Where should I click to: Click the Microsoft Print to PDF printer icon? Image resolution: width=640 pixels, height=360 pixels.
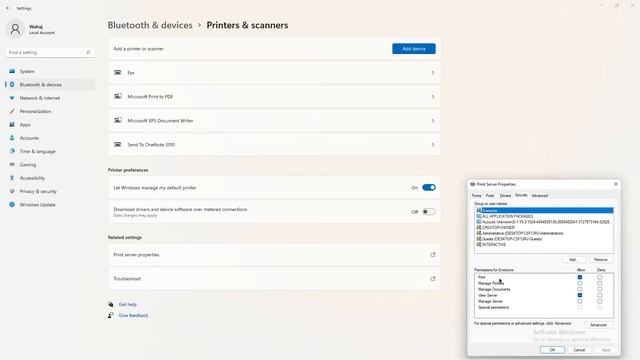pos(118,96)
